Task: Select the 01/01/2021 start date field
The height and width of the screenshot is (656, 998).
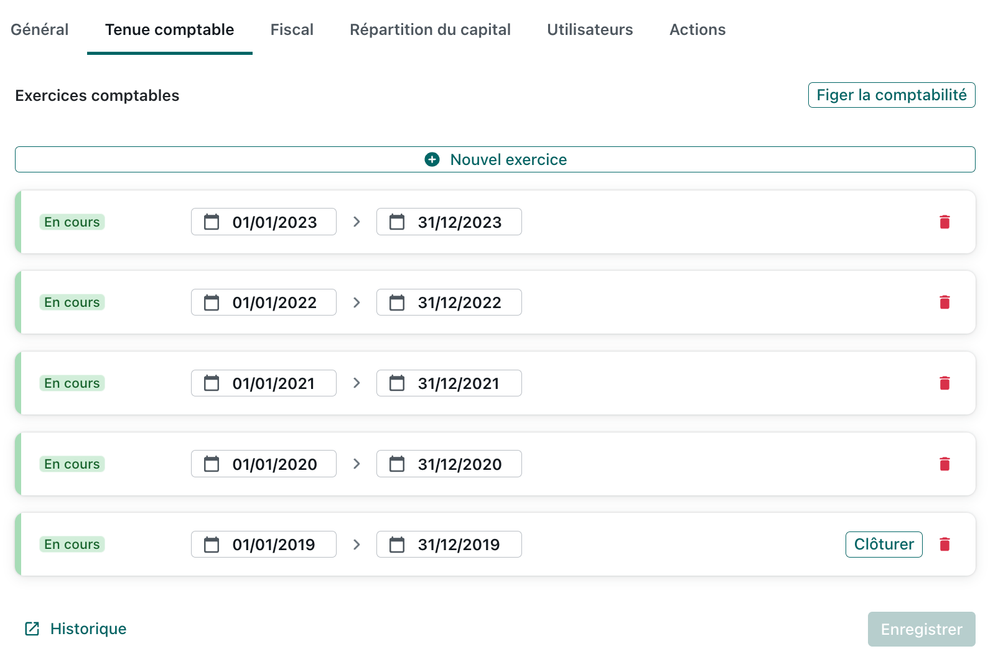Action: 273,383
